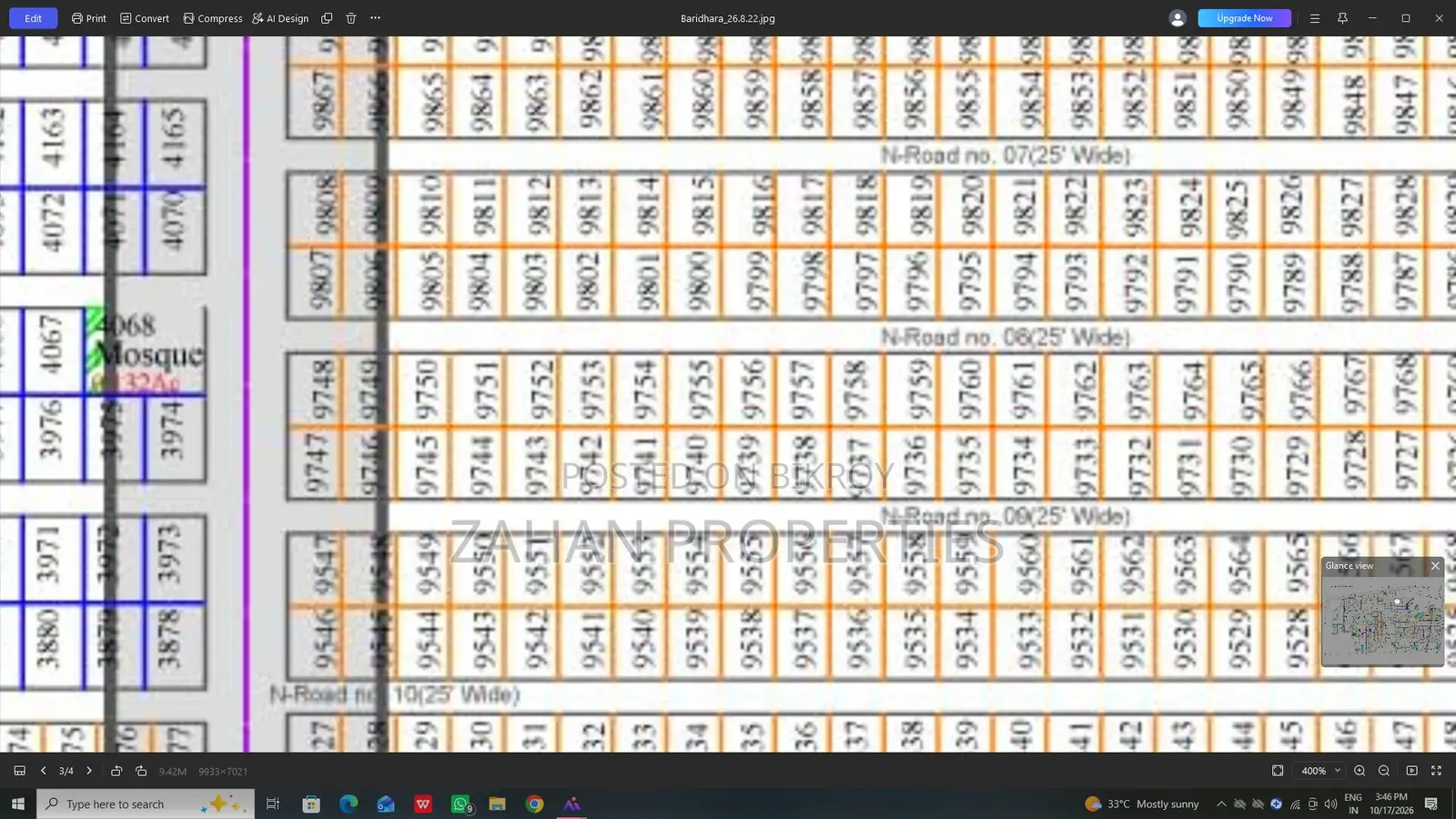
Task: Zoom in with the magnifier plus
Action: point(1360,771)
